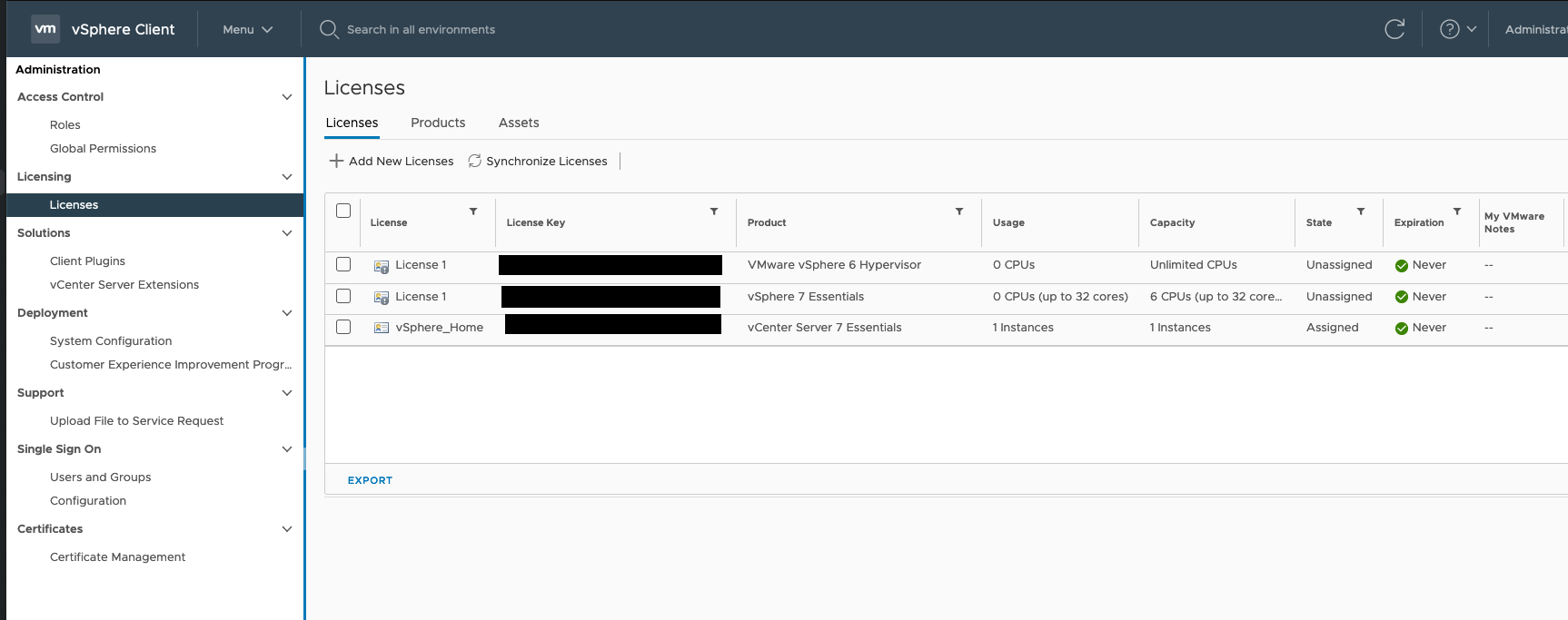Click the circular arrows Synchronize icon

pos(474,161)
